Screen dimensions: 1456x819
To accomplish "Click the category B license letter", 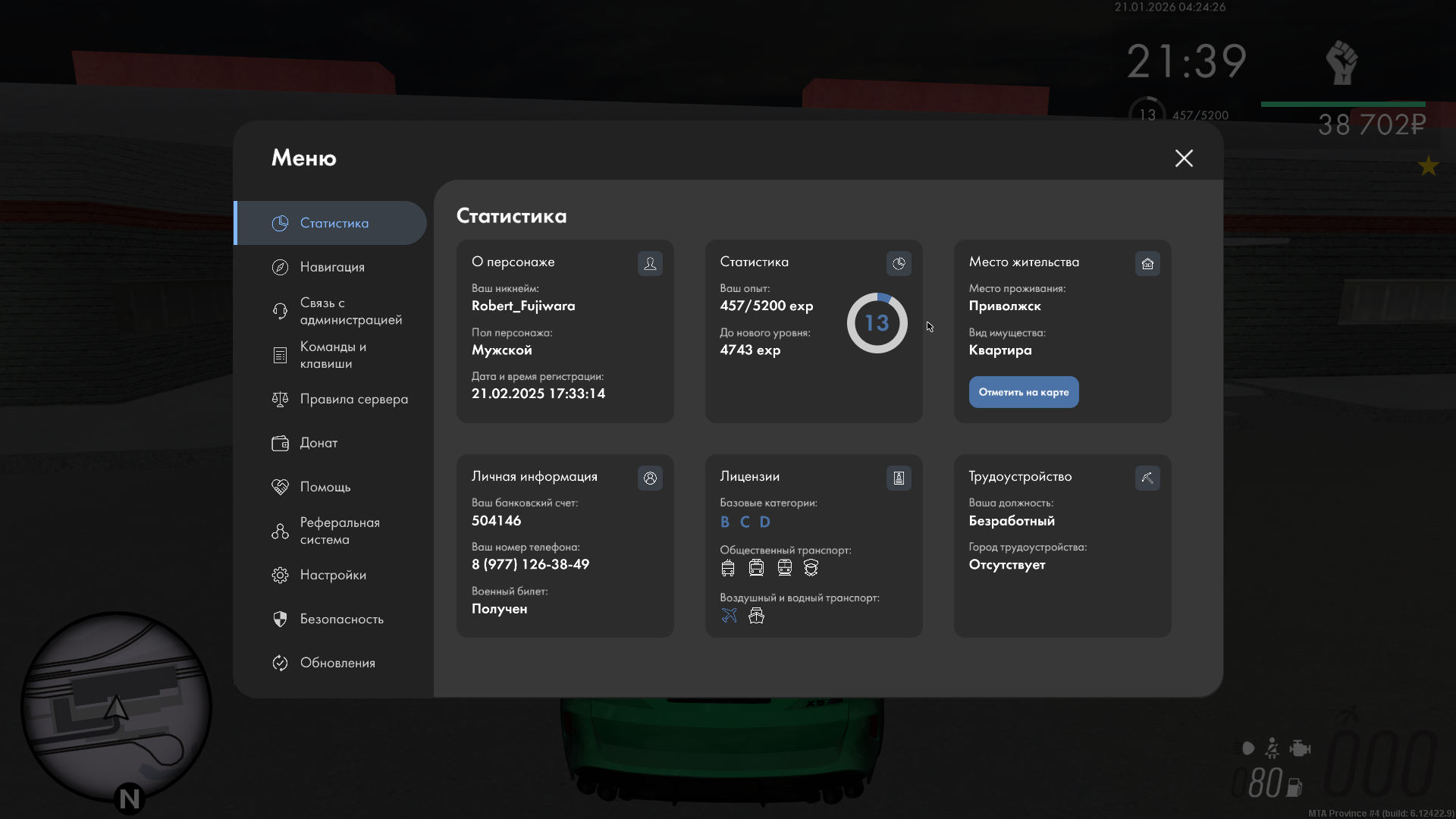I will point(725,522).
